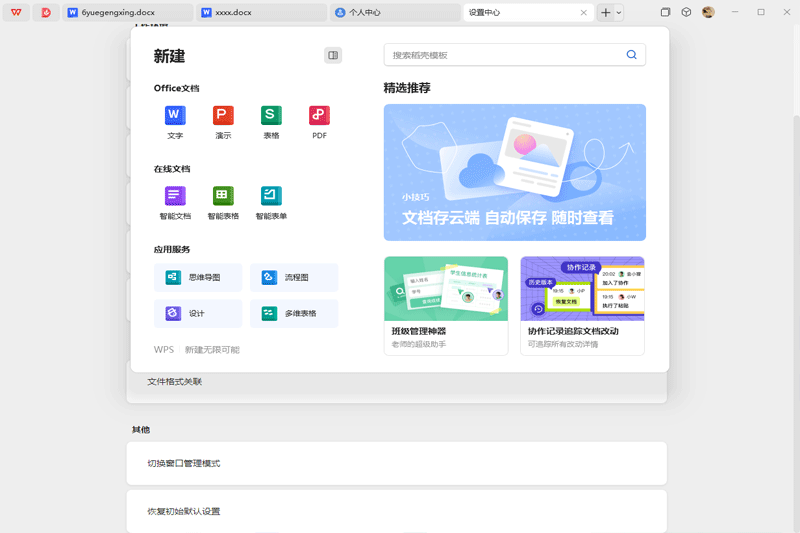Create a new 演示 presentation
The image size is (800, 533).
223,116
